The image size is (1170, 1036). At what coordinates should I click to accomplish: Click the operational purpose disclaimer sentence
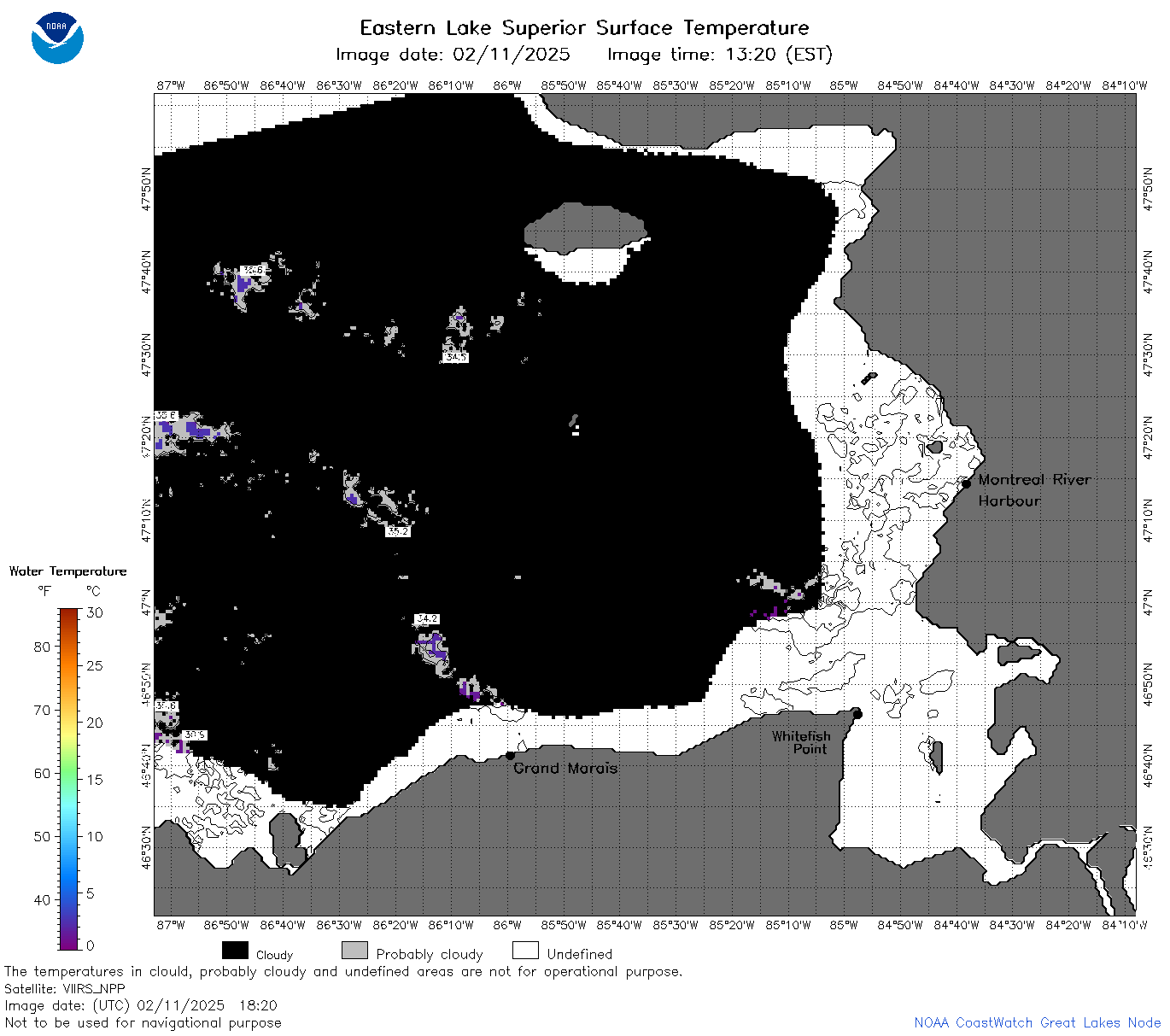coord(343,972)
